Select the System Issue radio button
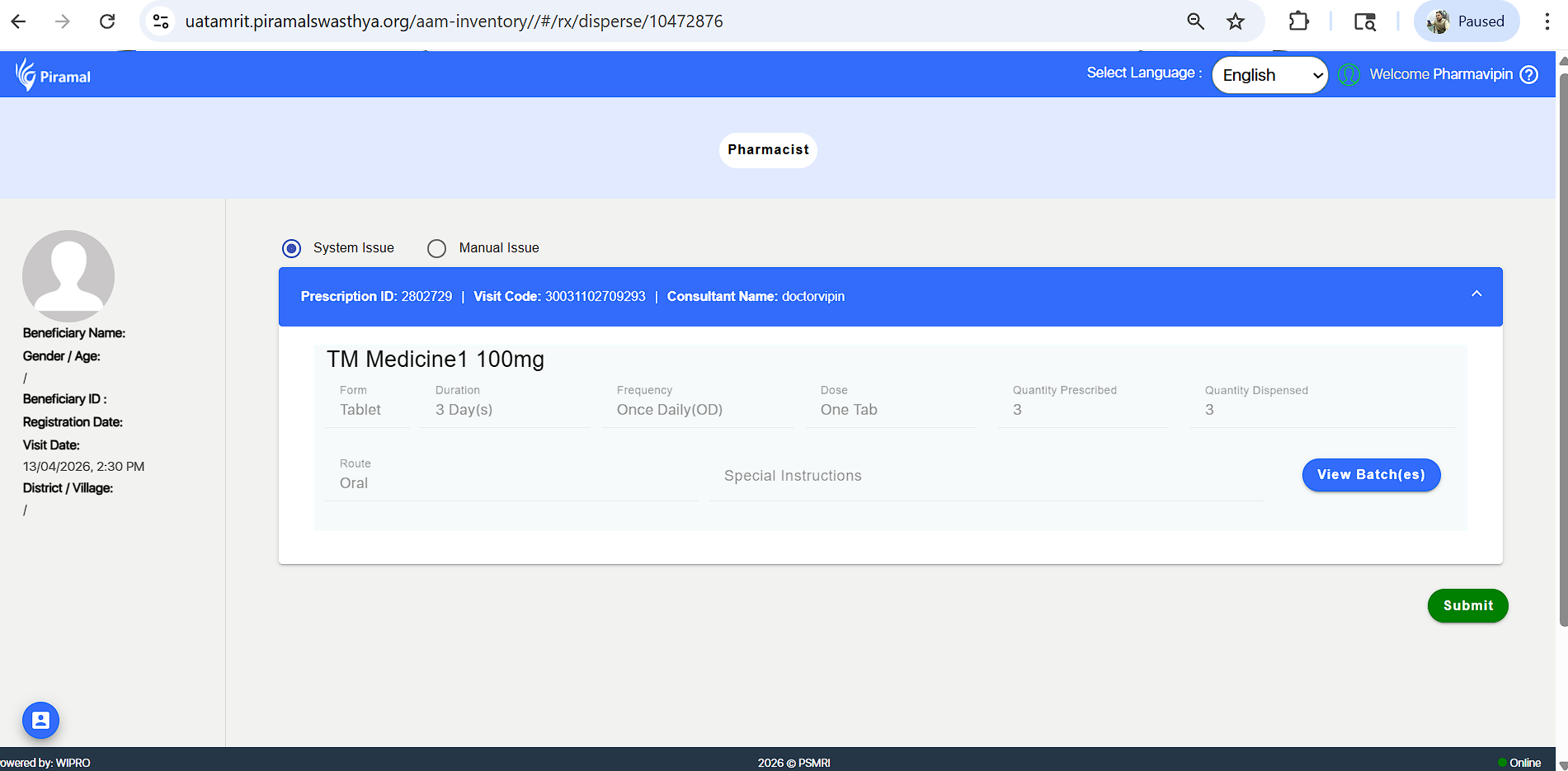The width and height of the screenshot is (1568, 771). tap(291, 248)
